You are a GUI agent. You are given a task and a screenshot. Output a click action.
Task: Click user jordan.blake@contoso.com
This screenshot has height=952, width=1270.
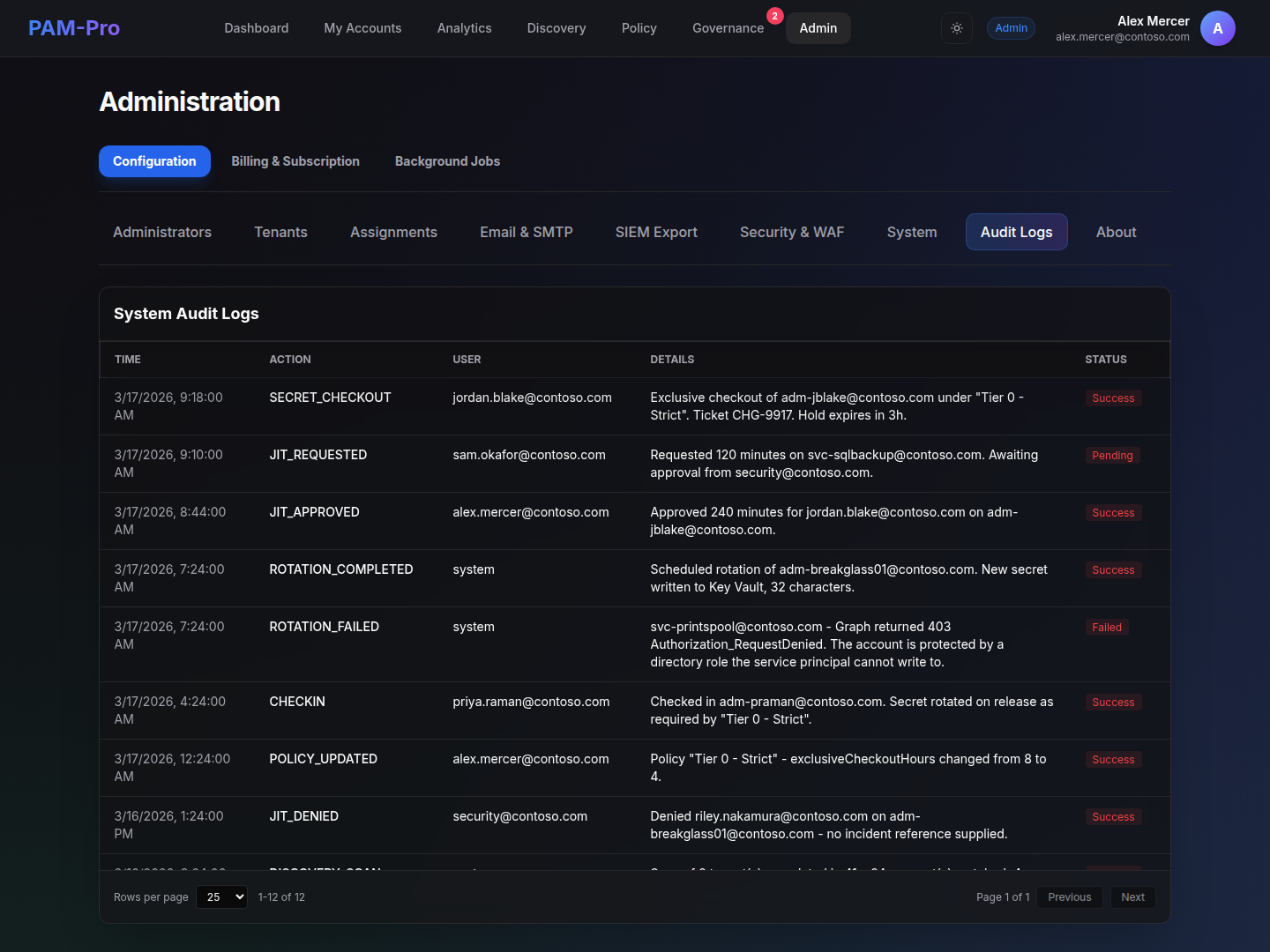[532, 398]
